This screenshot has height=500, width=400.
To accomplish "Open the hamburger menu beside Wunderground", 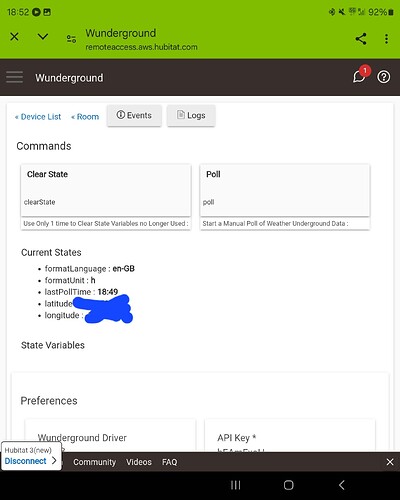I will tap(14, 77).
